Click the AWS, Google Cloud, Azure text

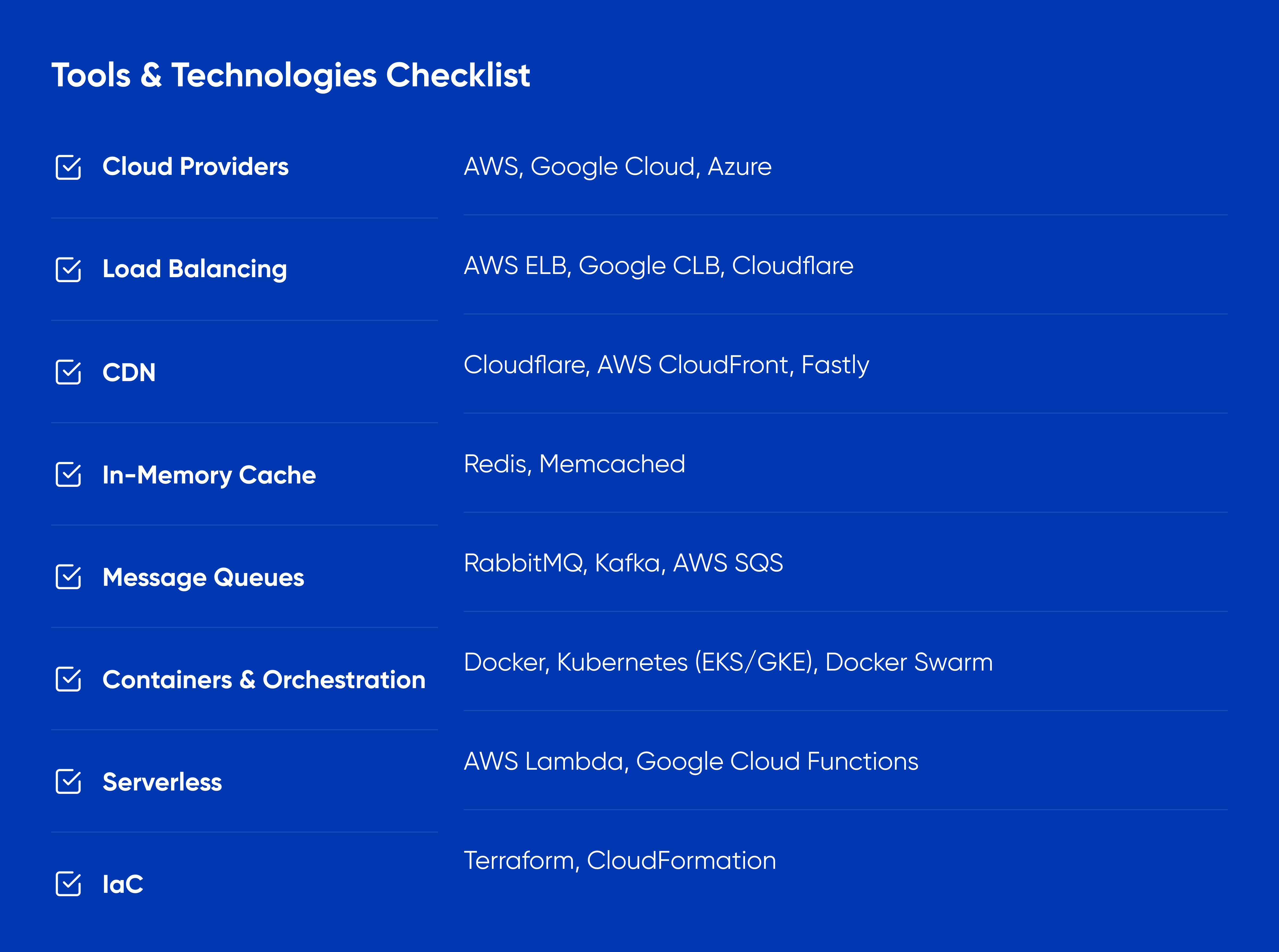[618, 167]
